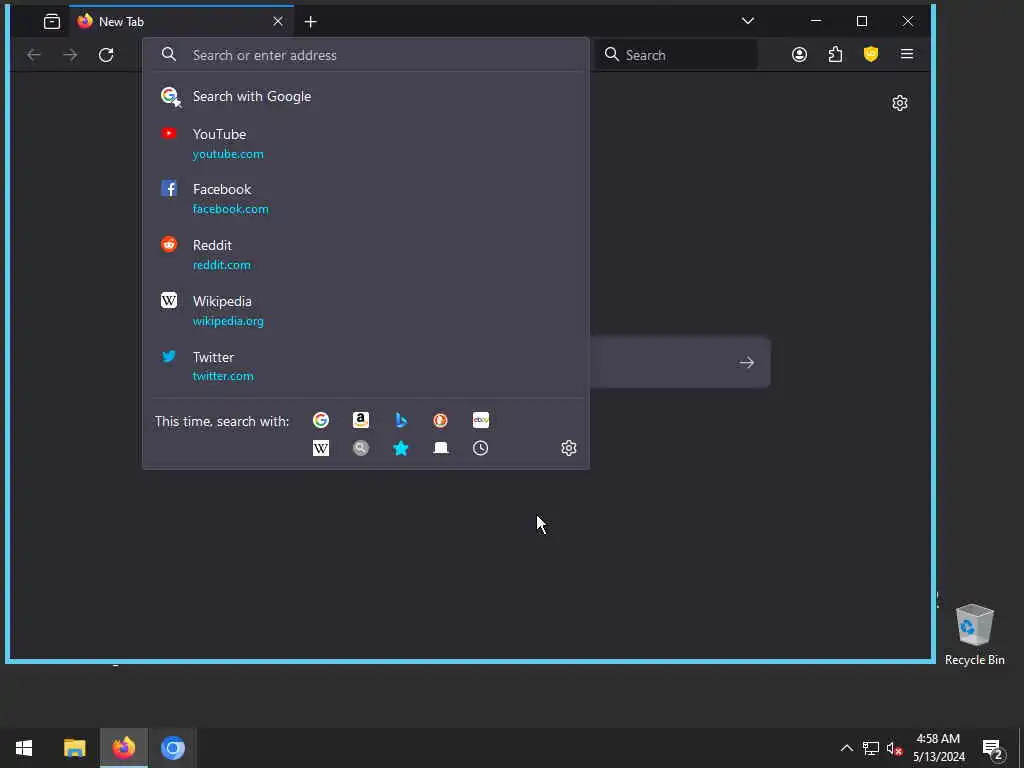
Task: Search this time with Google icon
Action: [x=321, y=420]
